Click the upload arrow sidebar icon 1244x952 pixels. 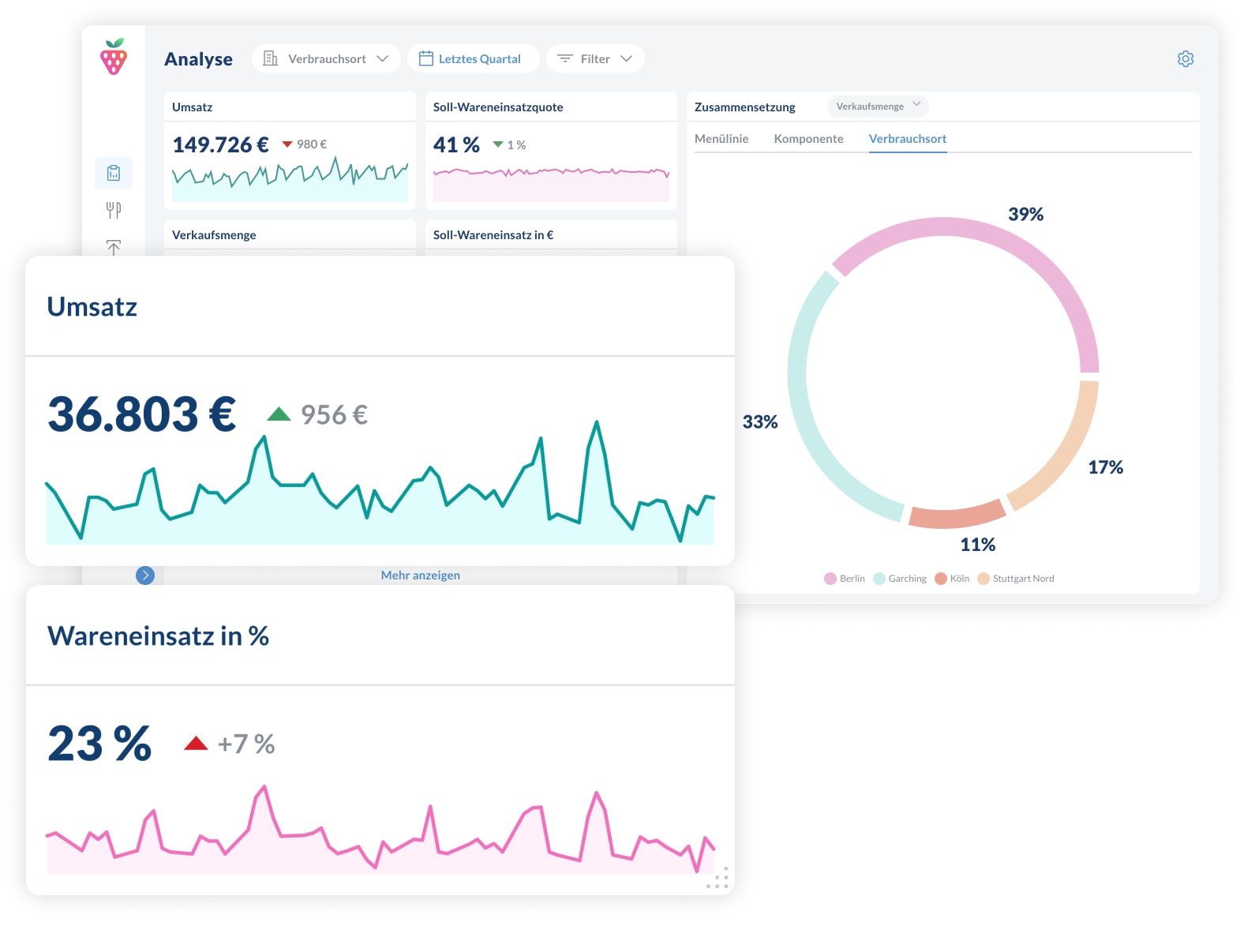click(114, 247)
